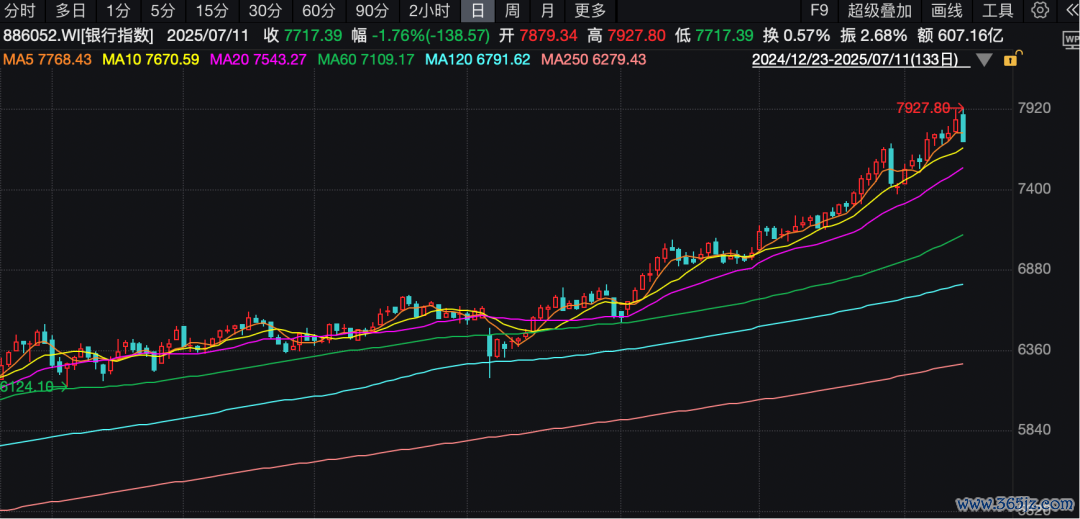Click the MA10 7670.59 indicator label
Image resolution: width=1080 pixels, height=519 pixels.
pos(151,60)
